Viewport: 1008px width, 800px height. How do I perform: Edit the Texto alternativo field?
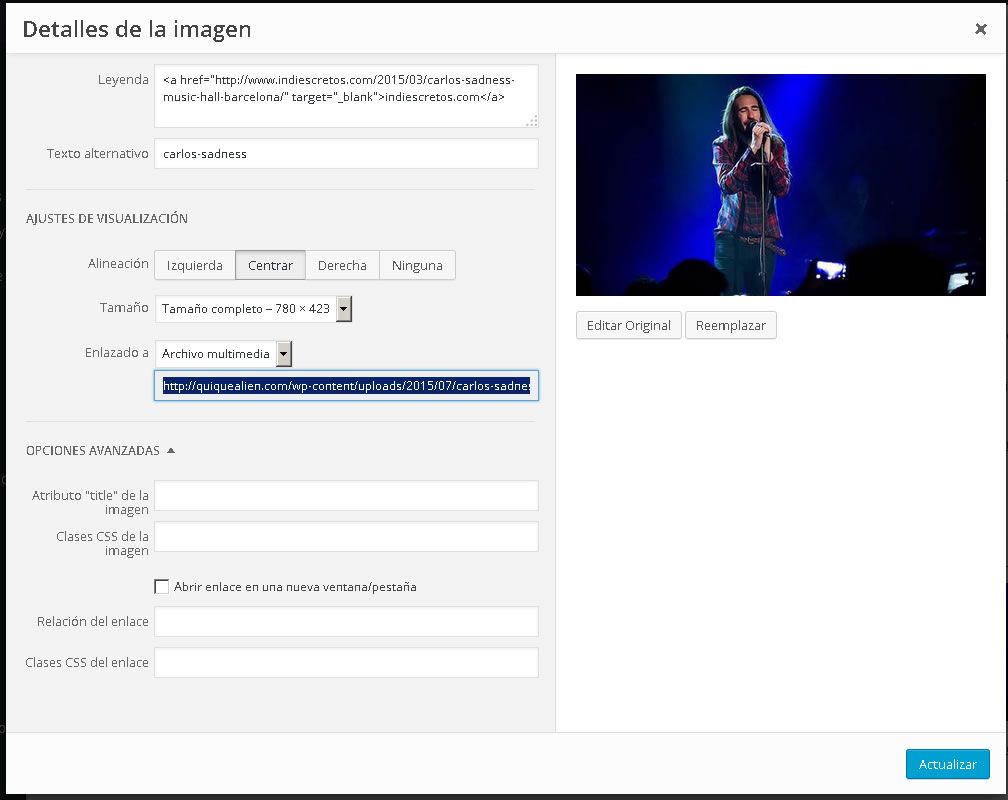tap(346, 154)
